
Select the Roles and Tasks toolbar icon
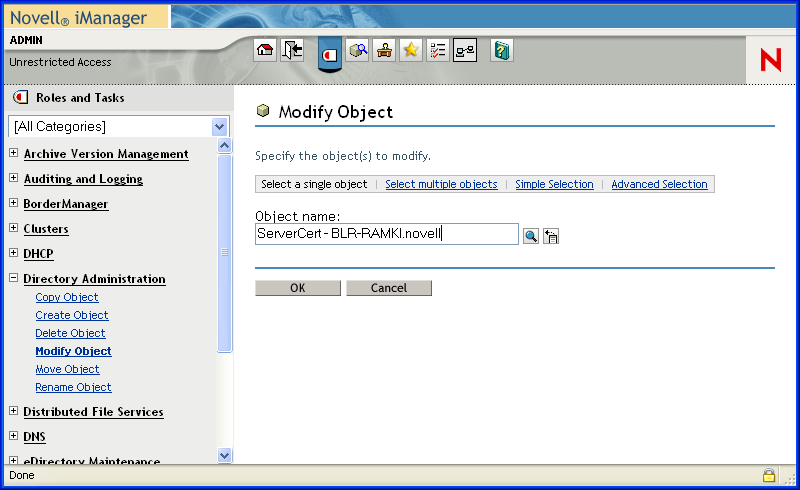coord(330,54)
